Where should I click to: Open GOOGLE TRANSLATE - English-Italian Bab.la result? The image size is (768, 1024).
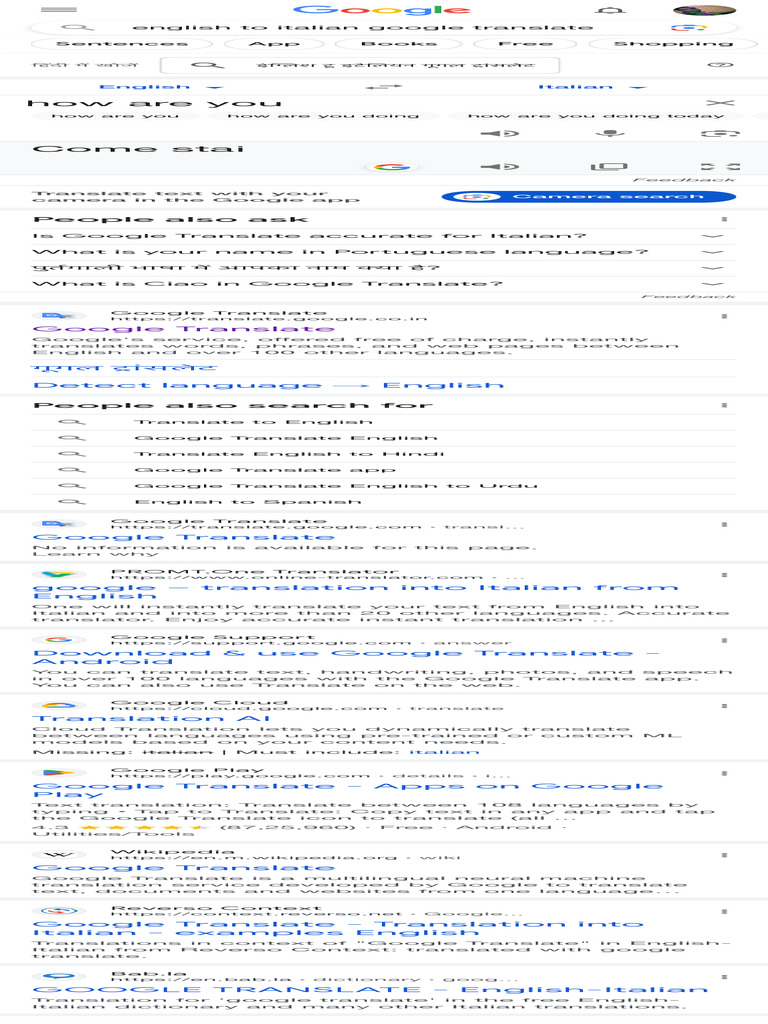coord(370,990)
